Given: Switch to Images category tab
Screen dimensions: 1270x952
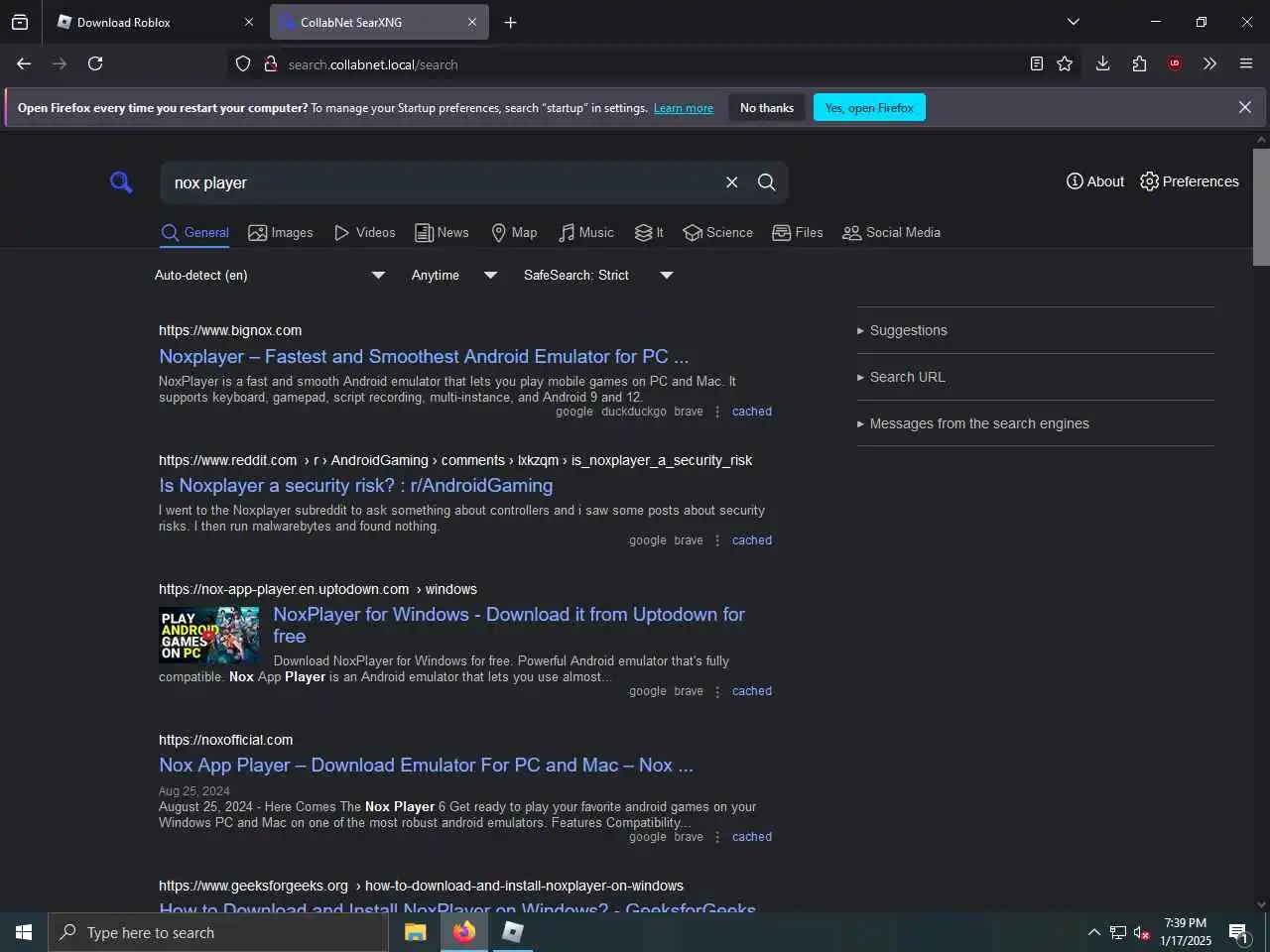Looking at the screenshot, I should coord(281,232).
